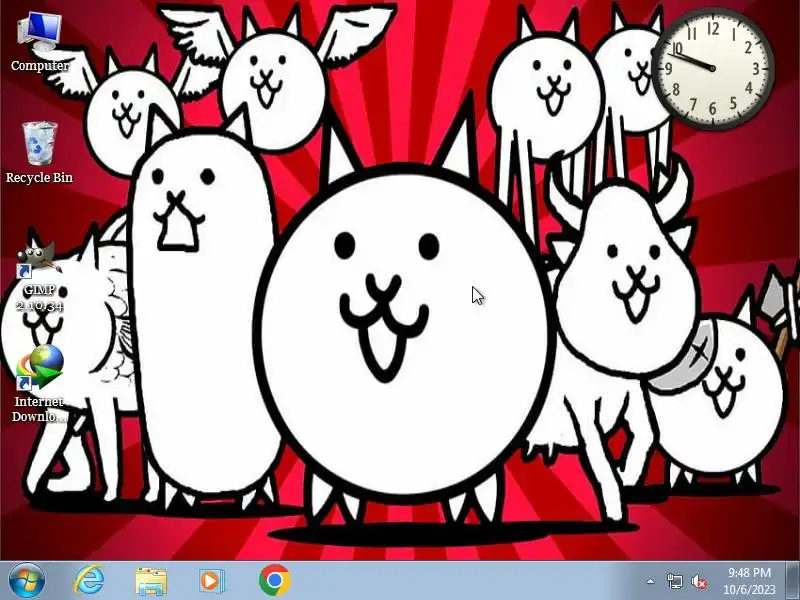Click the Show desktop button
This screenshot has width=800, height=600.
coord(792,581)
